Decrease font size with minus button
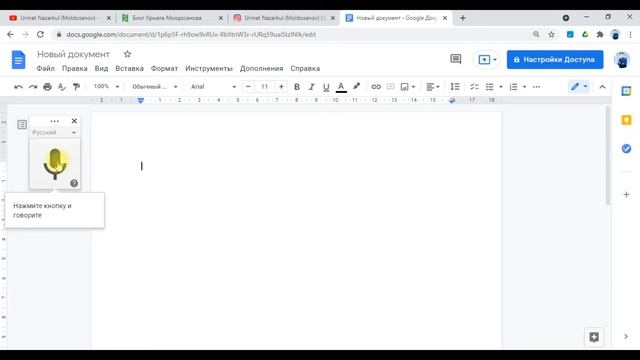The image size is (640, 360). [248, 87]
